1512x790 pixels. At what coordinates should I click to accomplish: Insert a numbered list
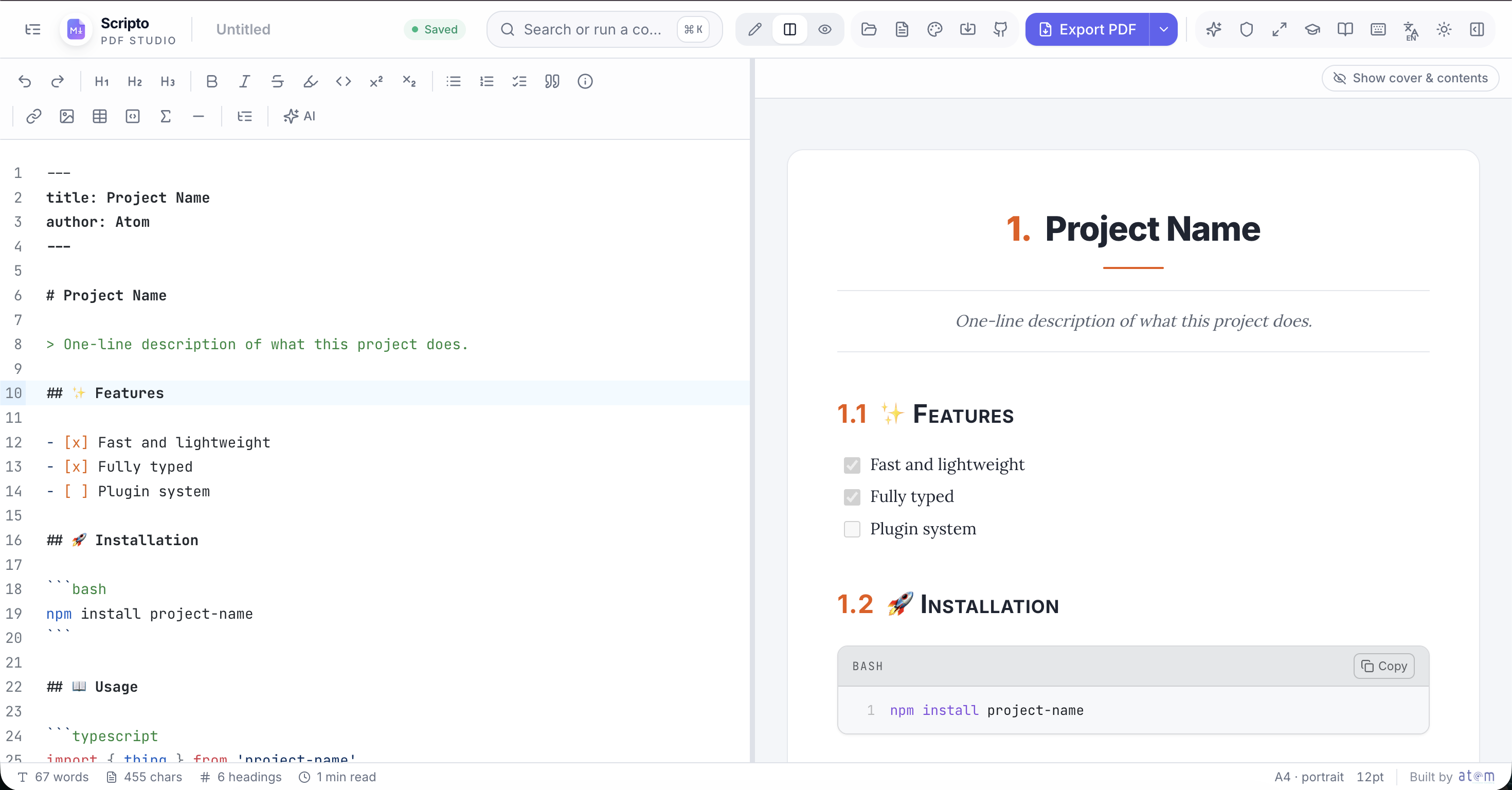pyautogui.click(x=487, y=82)
